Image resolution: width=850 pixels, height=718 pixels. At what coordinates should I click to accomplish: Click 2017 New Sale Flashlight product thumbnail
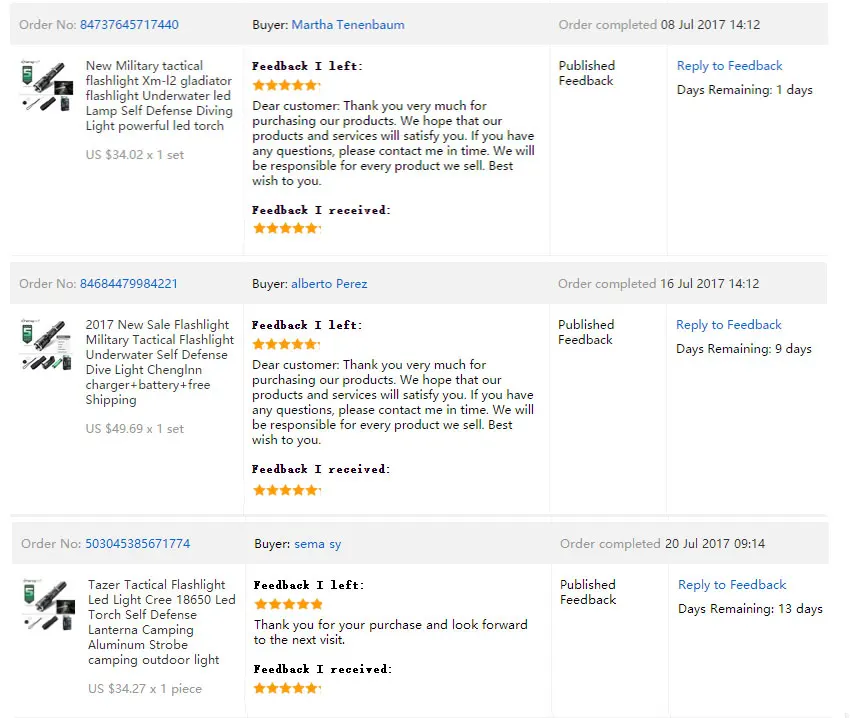(47, 345)
